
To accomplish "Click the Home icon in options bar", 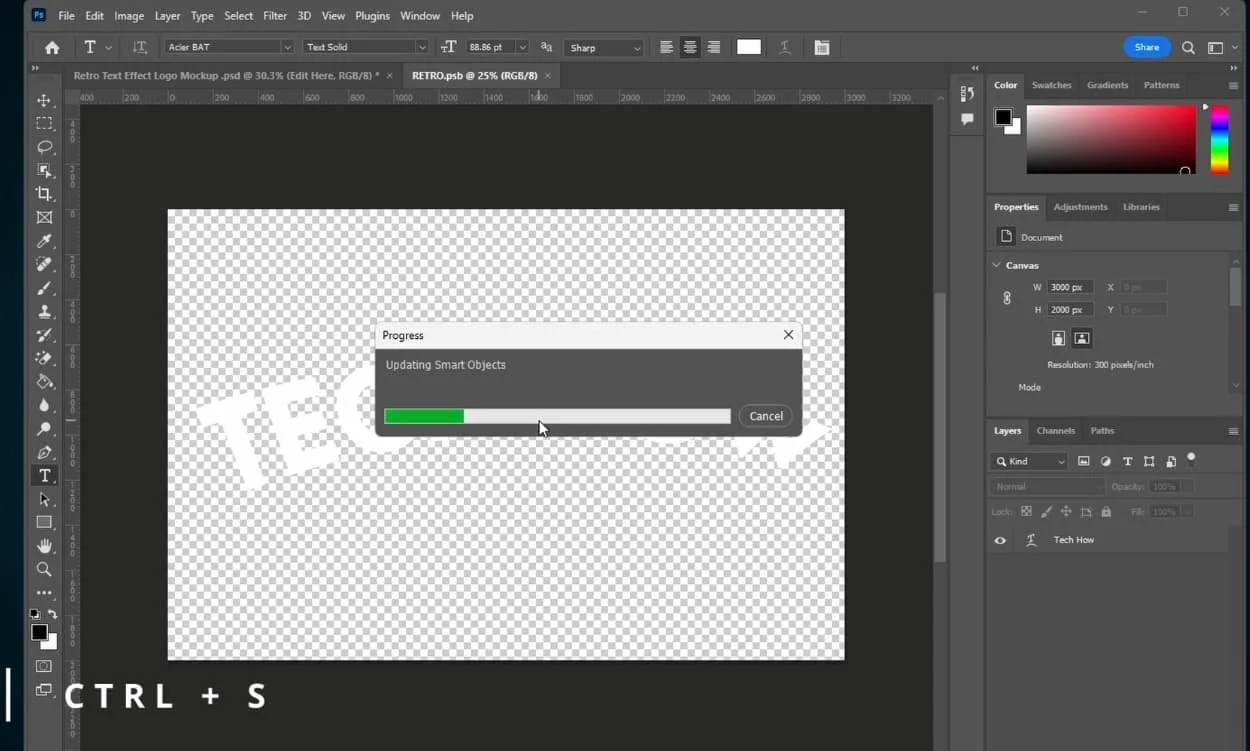I will pyautogui.click(x=52, y=47).
